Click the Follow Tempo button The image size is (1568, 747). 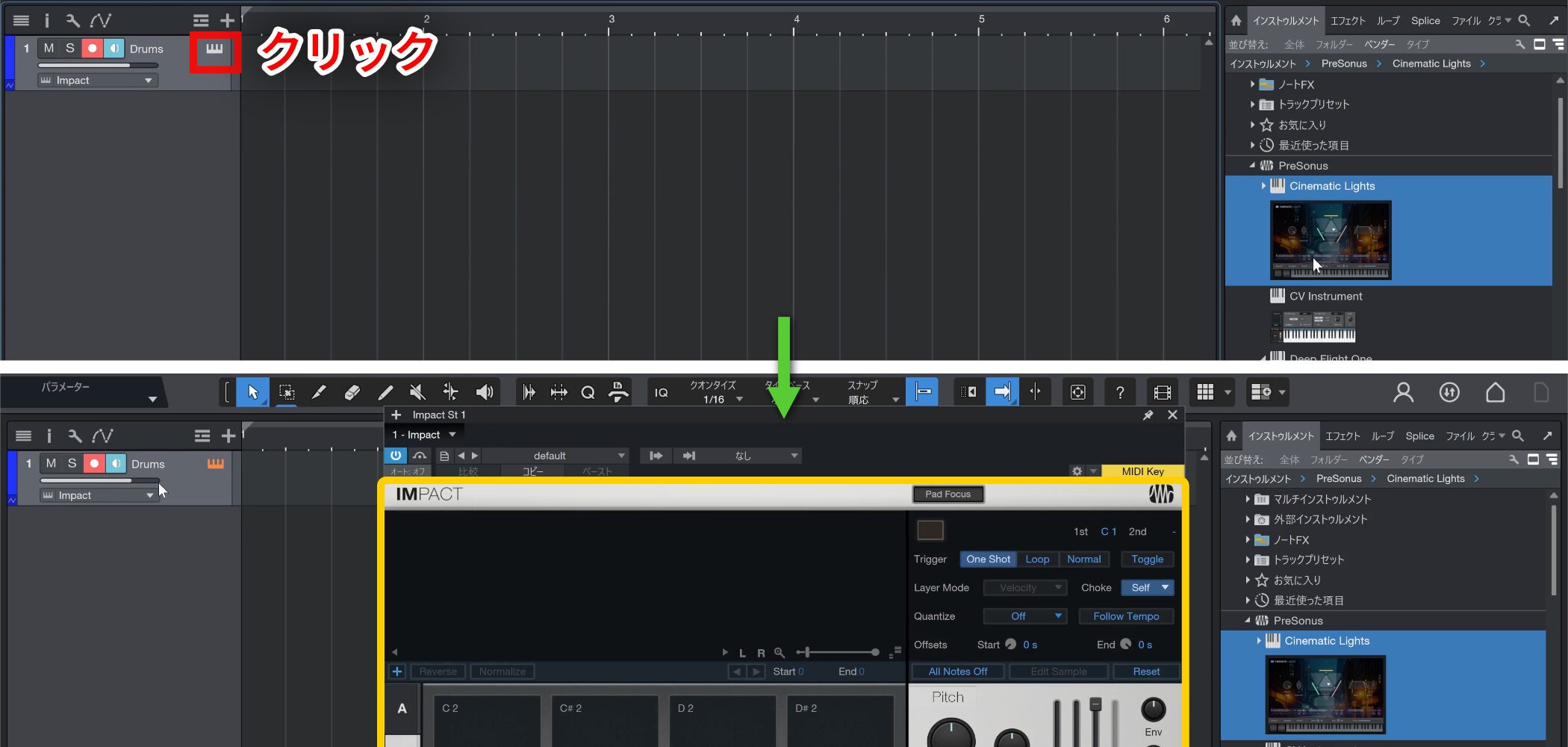[1125, 616]
